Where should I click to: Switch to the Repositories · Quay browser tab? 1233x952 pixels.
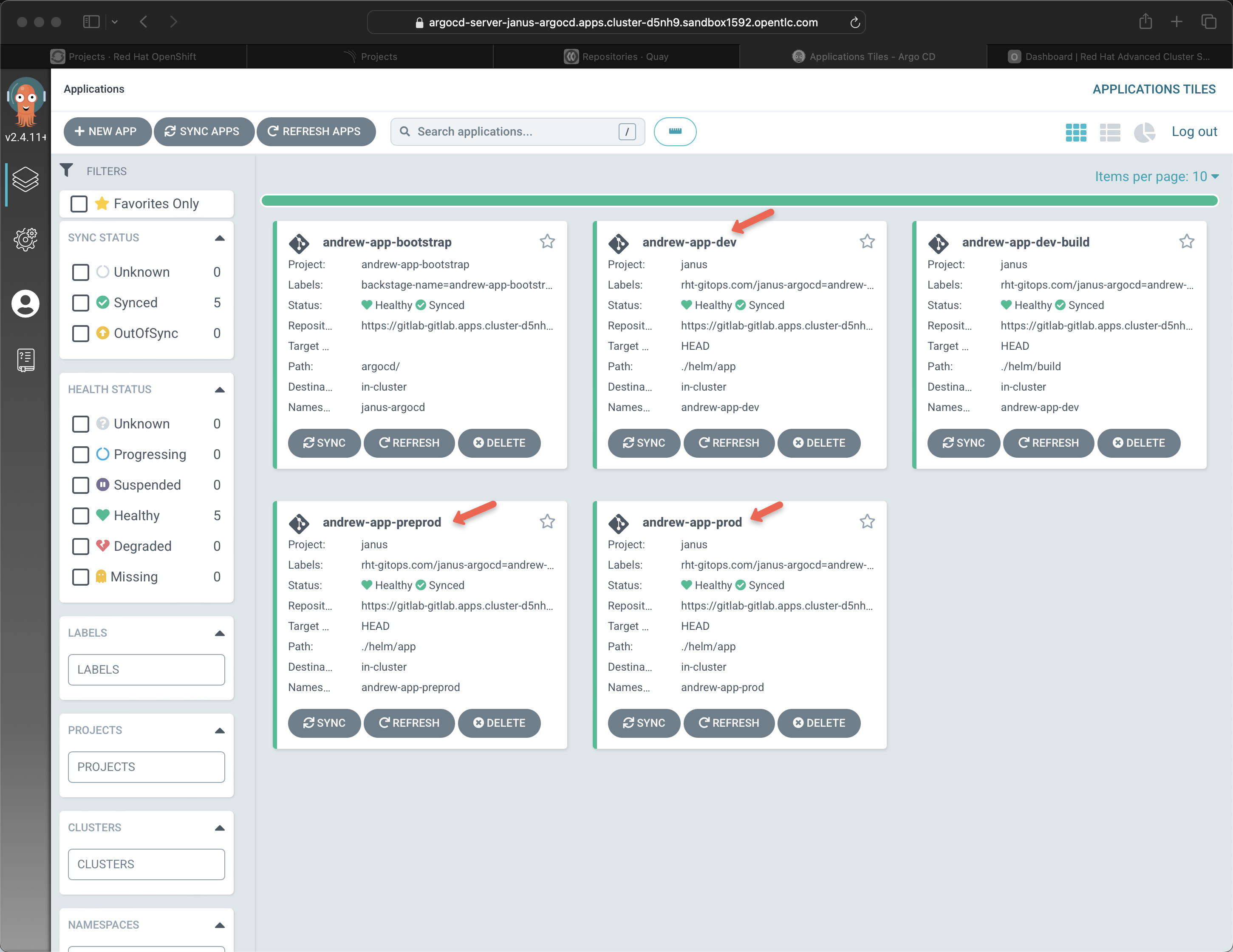616,57
